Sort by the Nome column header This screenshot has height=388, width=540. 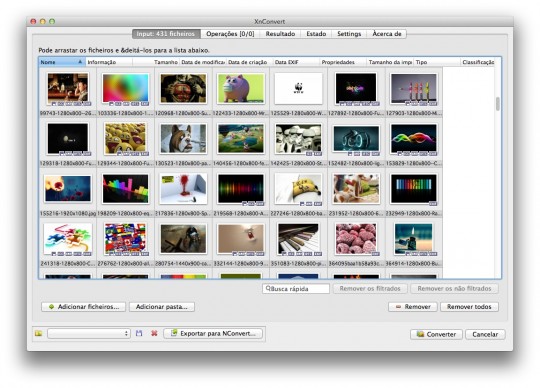tap(62, 62)
